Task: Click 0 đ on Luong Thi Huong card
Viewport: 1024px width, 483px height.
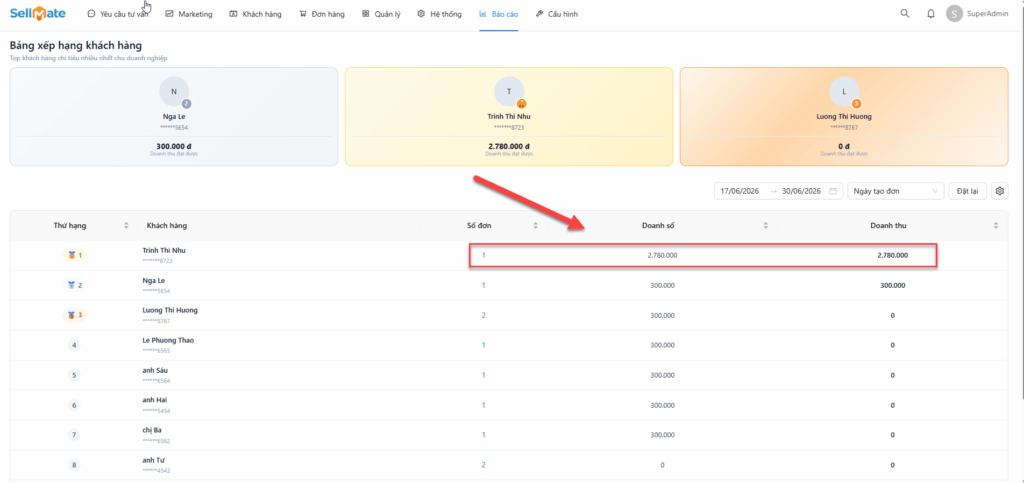Action: coord(844,146)
